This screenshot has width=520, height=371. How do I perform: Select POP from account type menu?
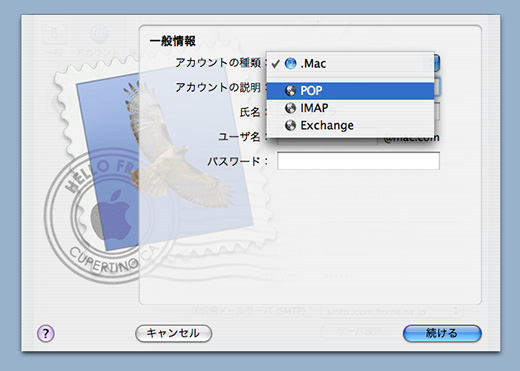(x=350, y=91)
